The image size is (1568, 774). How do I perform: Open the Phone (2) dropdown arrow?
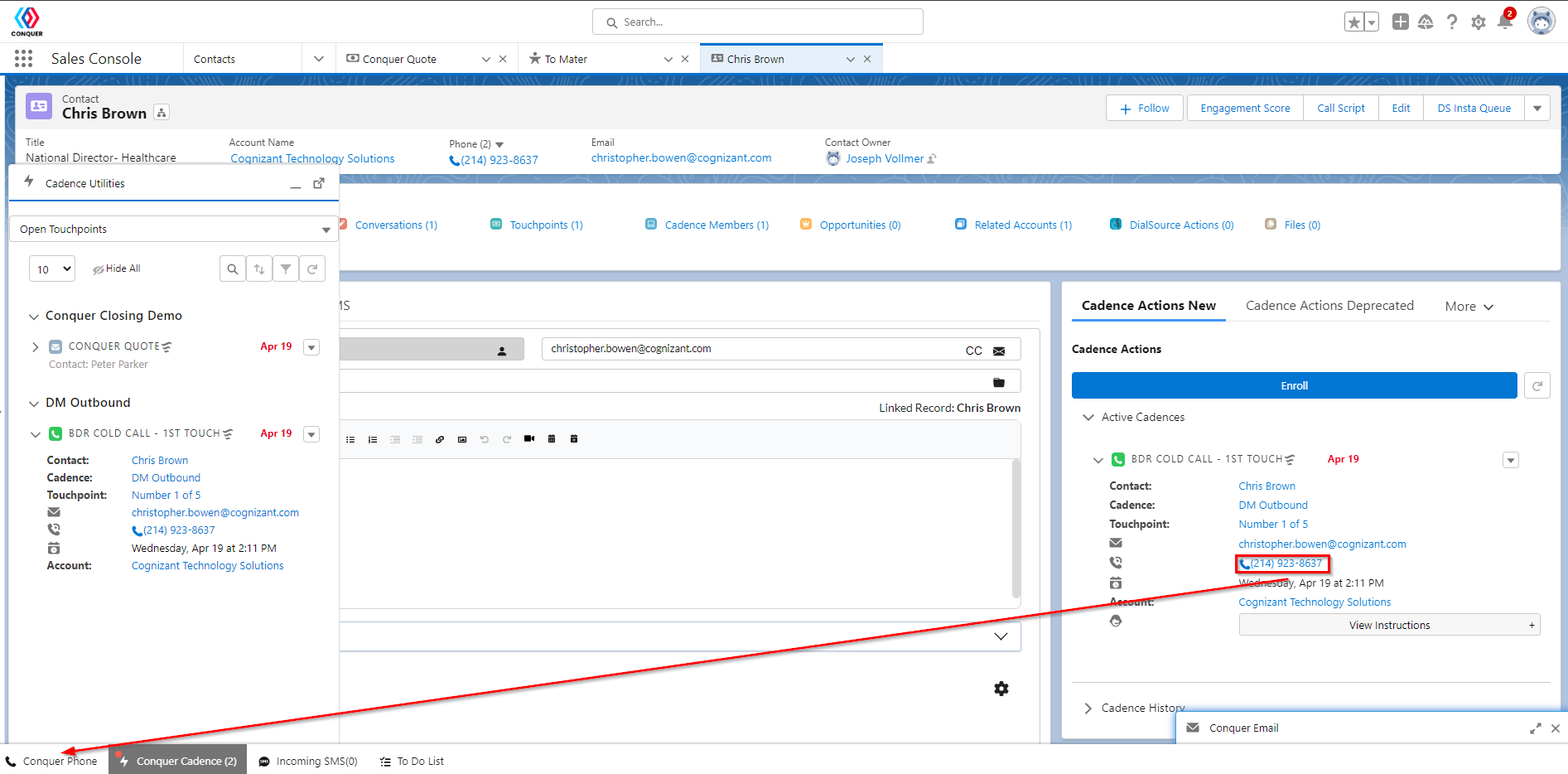pyautogui.click(x=499, y=145)
